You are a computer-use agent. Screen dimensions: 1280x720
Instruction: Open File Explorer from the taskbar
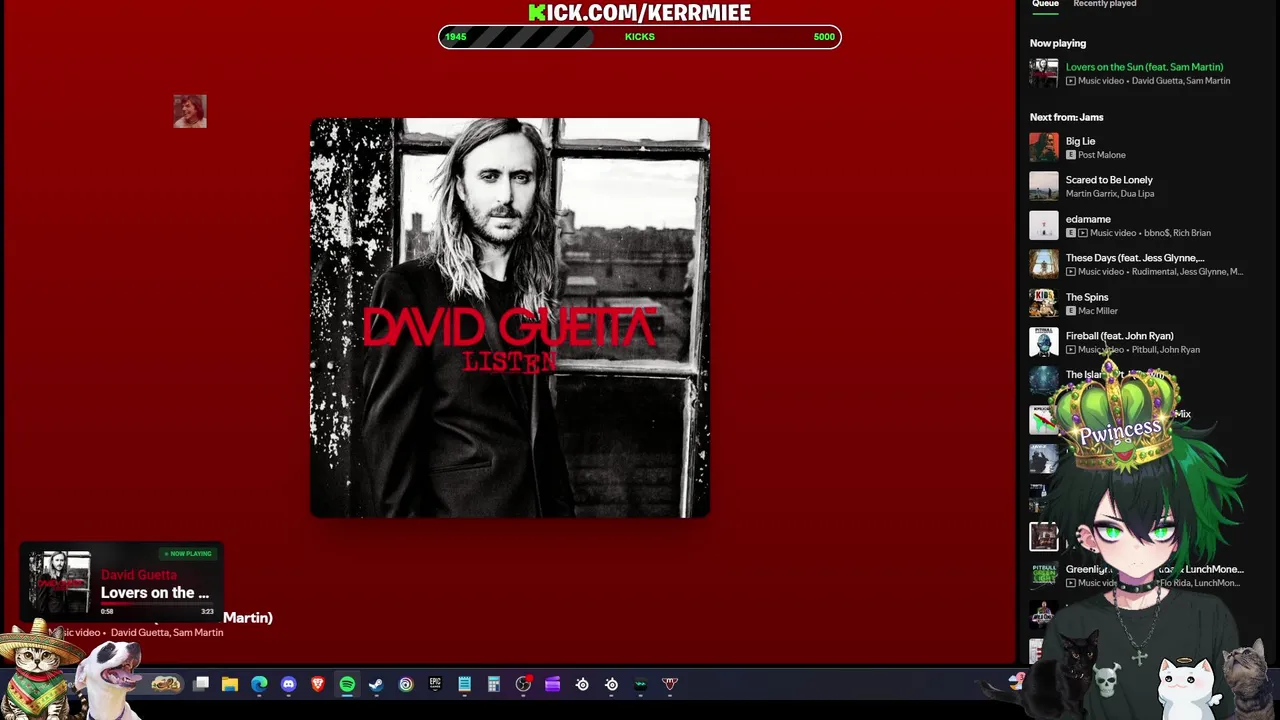pyautogui.click(x=230, y=684)
